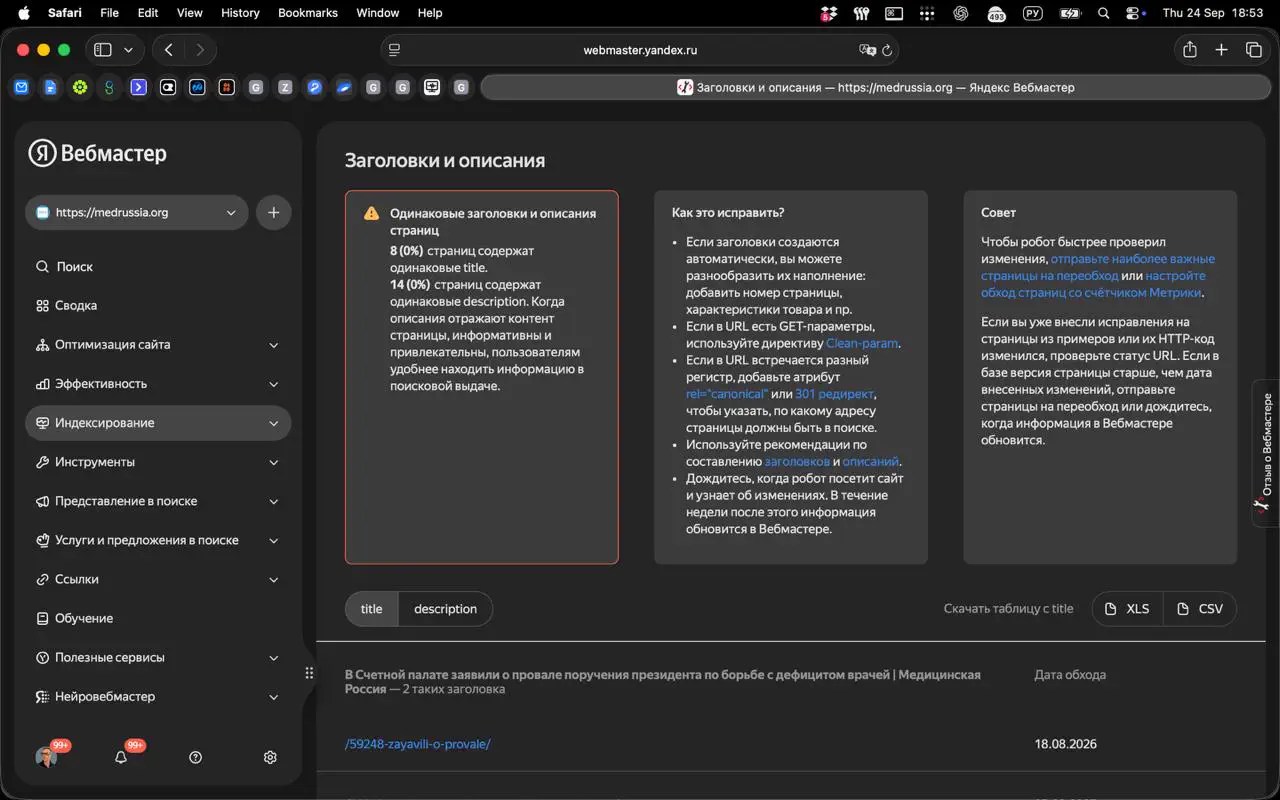This screenshot has width=1280, height=800.
Task: Go forward with Safari's forward arrow
Action: pos(201,50)
